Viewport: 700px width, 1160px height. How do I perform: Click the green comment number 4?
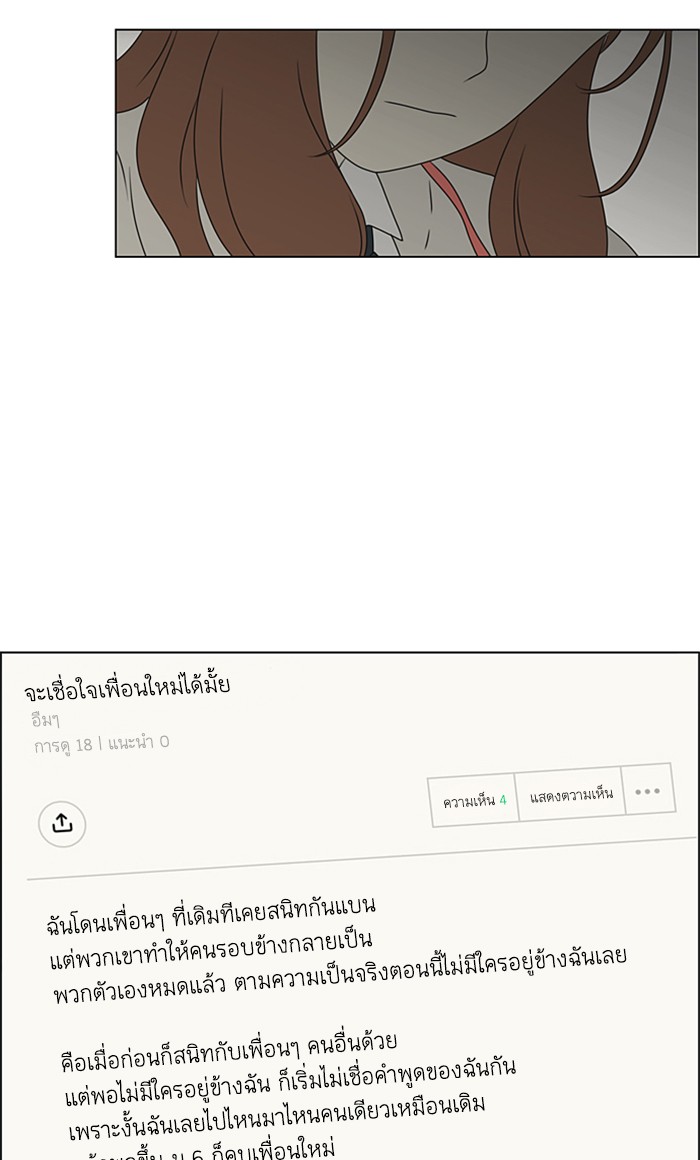coord(503,799)
